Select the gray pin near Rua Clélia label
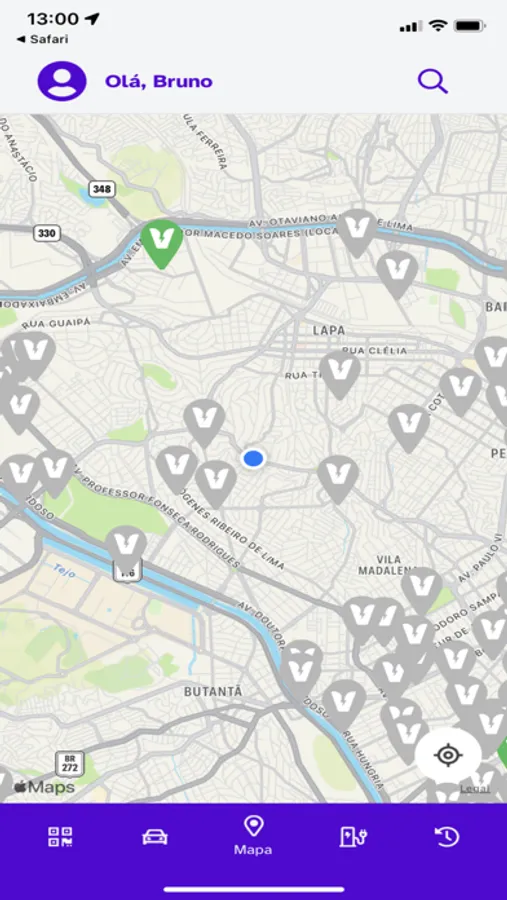The height and width of the screenshot is (900, 507). 340,374
